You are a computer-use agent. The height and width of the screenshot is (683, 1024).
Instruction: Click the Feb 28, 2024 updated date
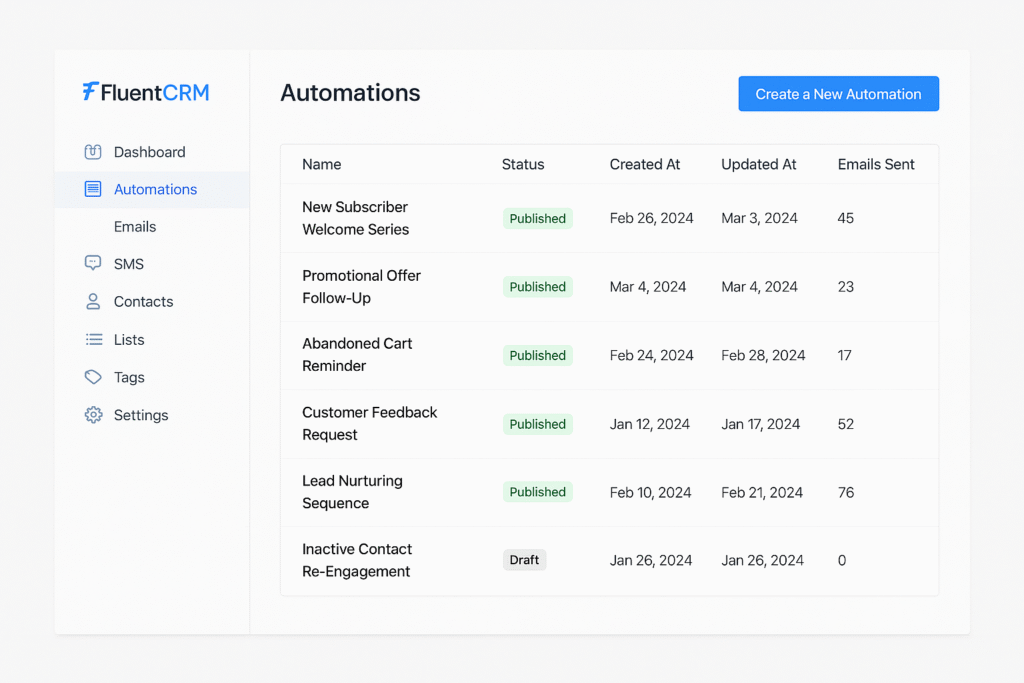tap(763, 355)
